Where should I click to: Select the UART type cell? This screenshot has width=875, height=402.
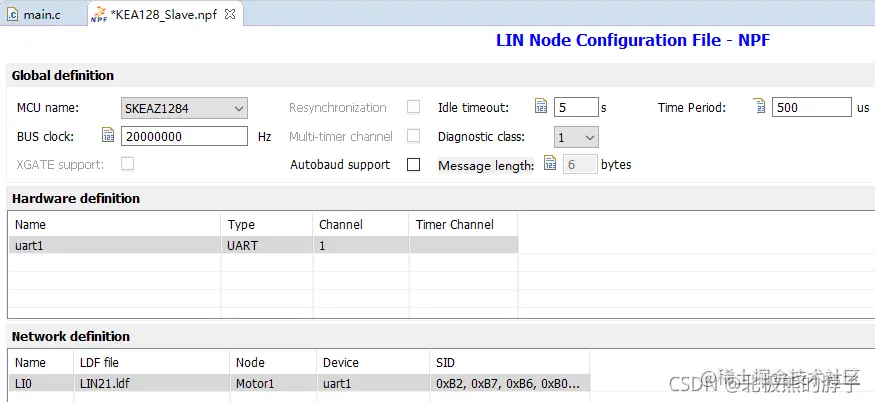tap(267, 245)
